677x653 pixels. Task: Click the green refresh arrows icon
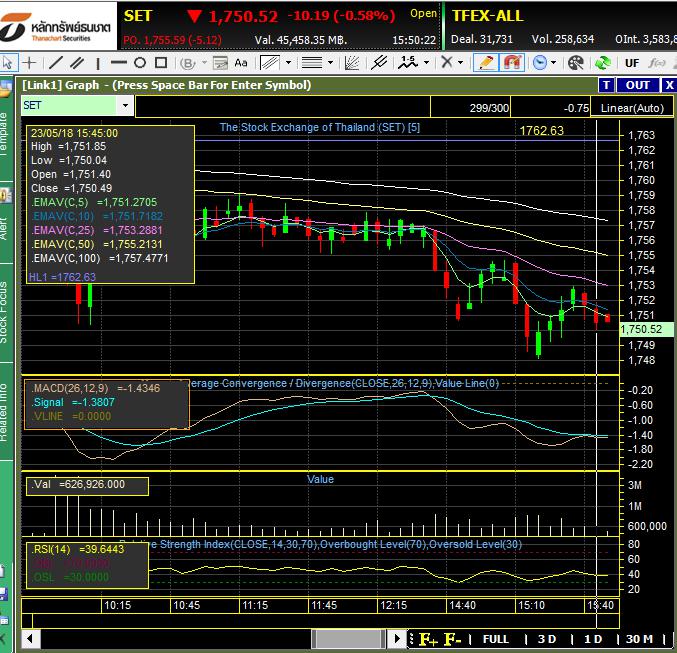(x=603, y=63)
